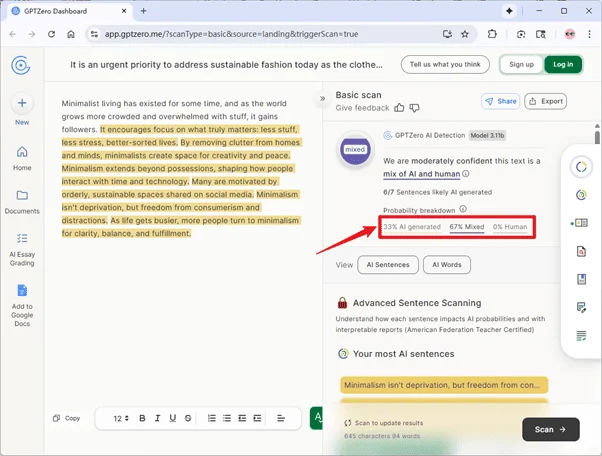Click '6/7 Sentences likely AI generated' text
The height and width of the screenshot is (456, 602).
point(437,192)
